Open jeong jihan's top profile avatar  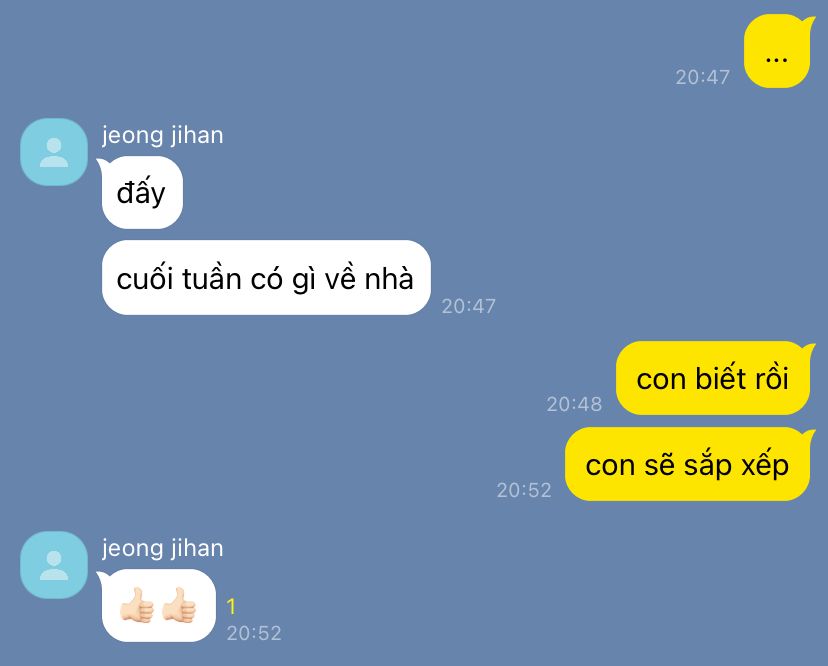(54, 152)
